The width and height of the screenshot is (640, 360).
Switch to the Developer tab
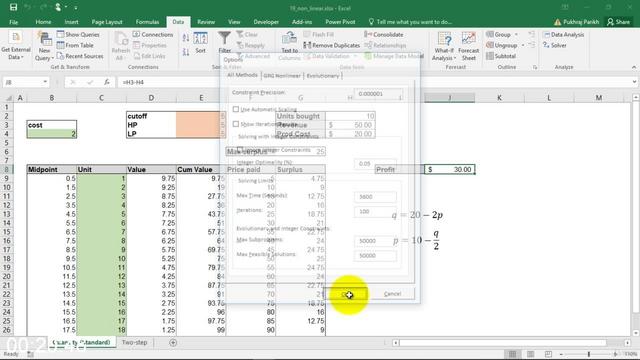tap(266, 22)
